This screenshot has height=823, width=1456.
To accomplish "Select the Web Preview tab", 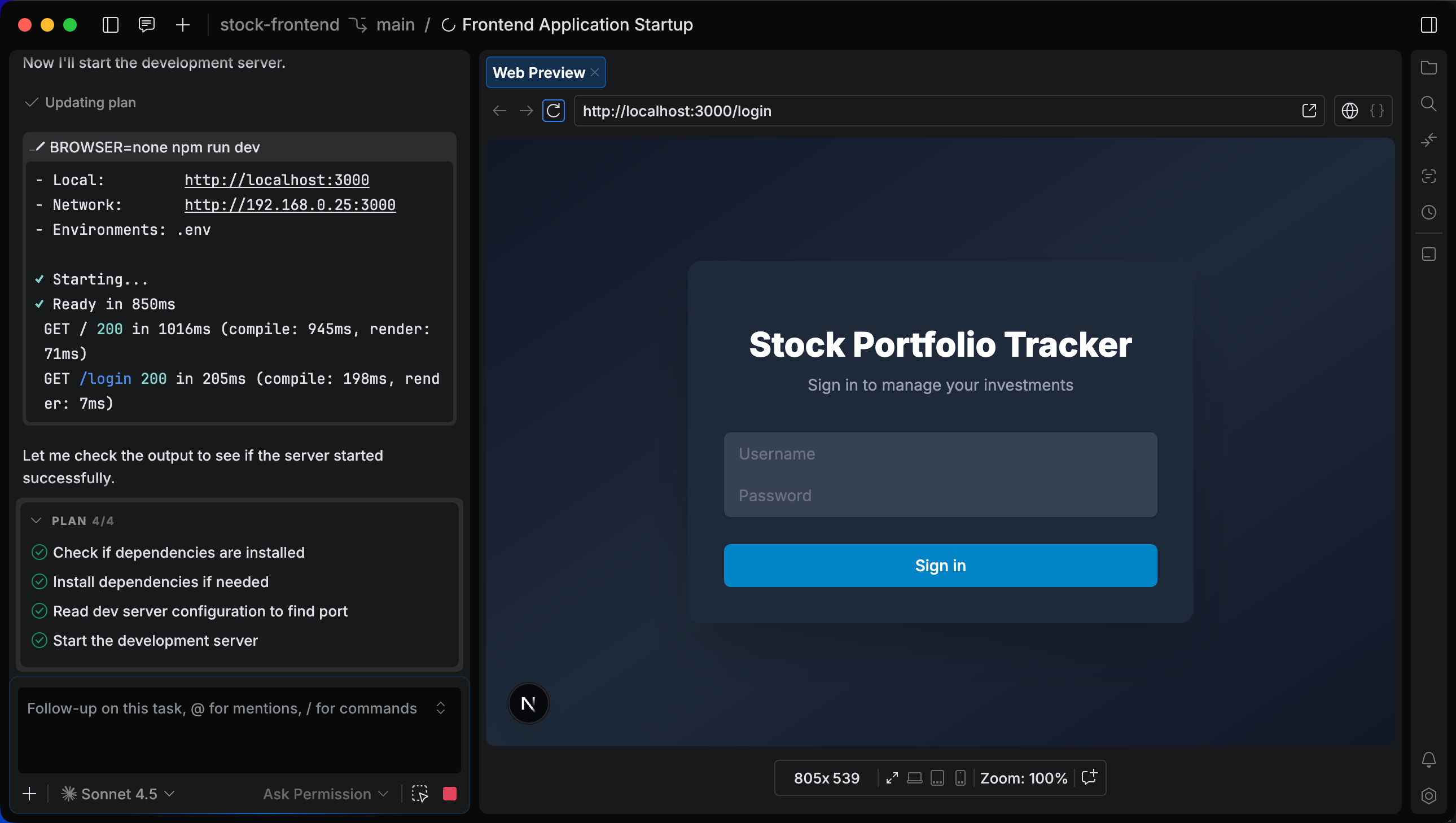I will (538, 72).
